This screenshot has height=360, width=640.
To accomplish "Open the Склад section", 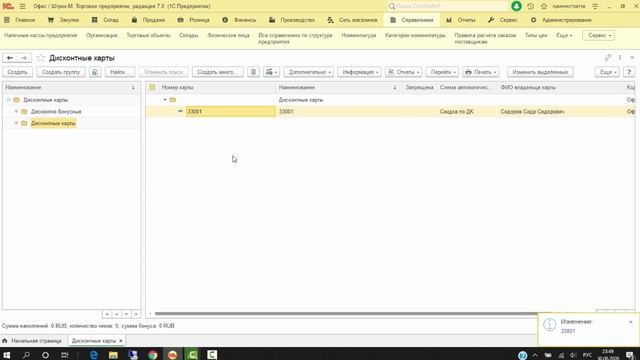I will (105, 20).
